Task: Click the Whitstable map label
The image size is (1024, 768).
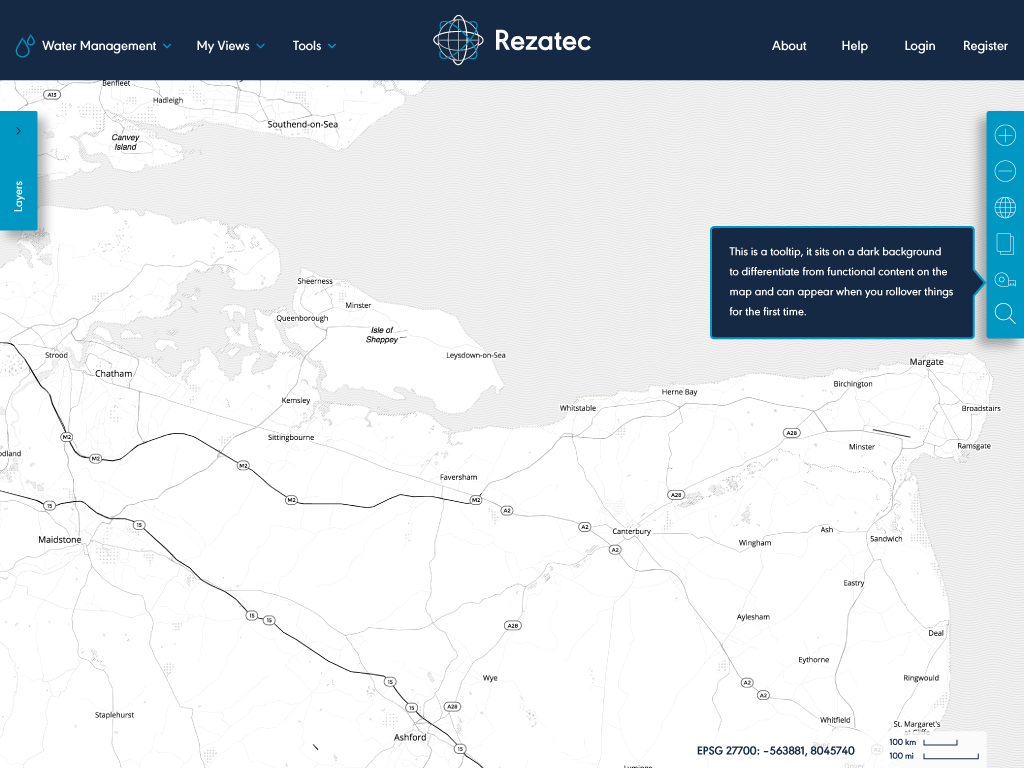Action: (578, 408)
